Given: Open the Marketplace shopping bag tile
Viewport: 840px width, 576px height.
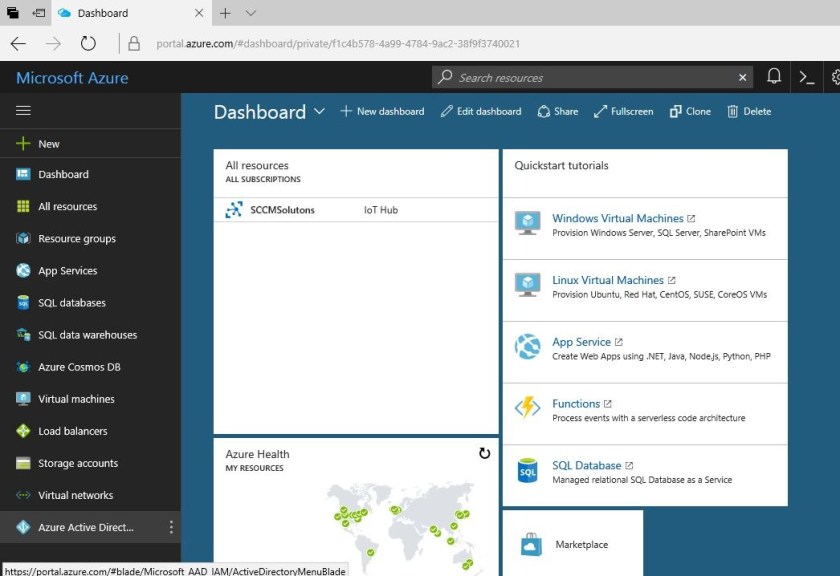Looking at the screenshot, I should 531,544.
